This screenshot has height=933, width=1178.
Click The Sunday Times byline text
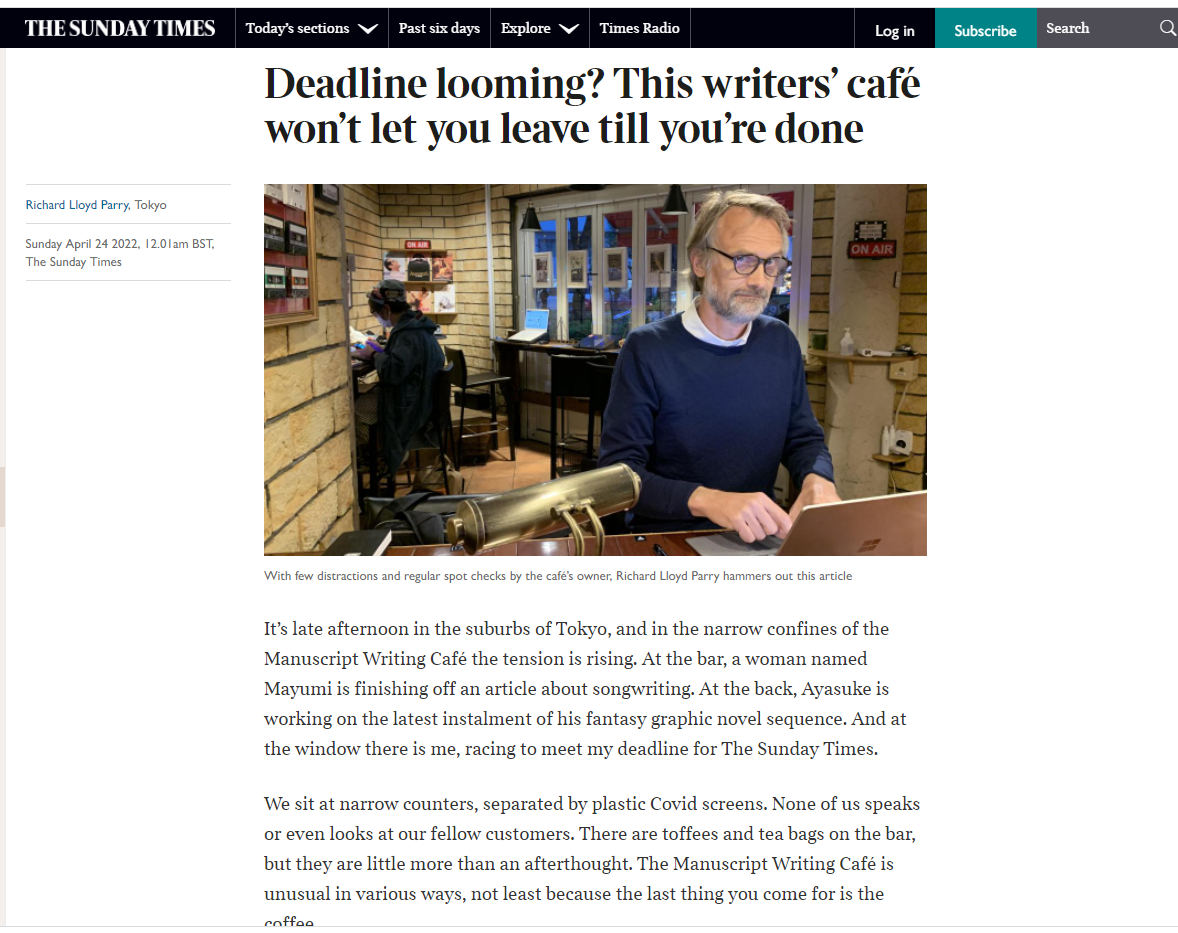click(74, 262)
